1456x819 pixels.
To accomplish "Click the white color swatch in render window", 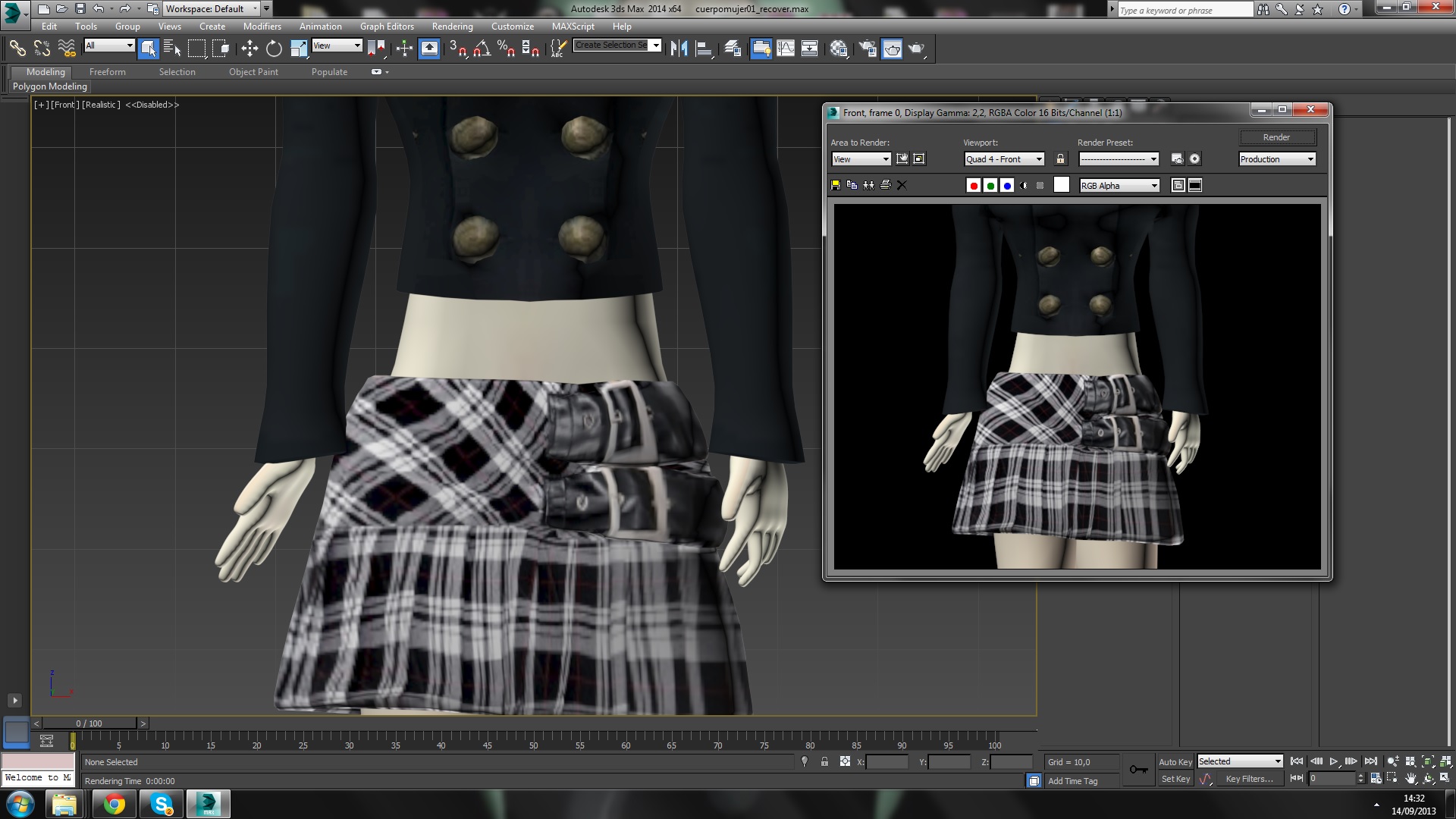I will [1062, 185].
